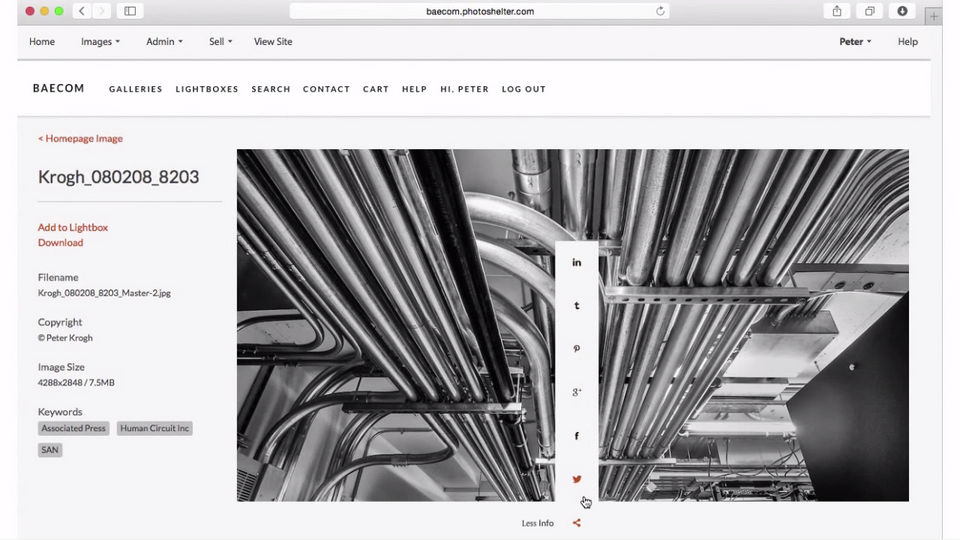The width and height of the screenshot is (960, 540).
Task: Share image on Google Plus
Action: (576, 392)
